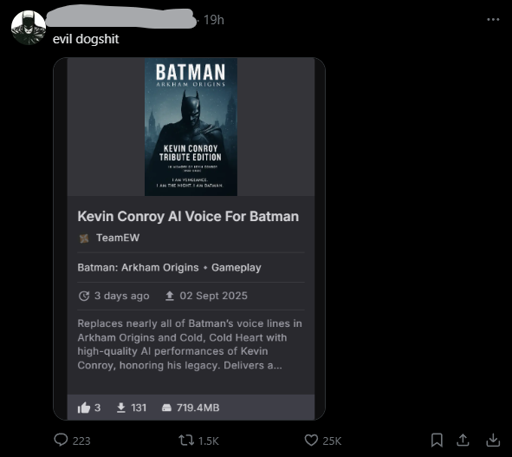This screenshot has width=512, height=457.
Task: Open the three-dot more options menu
Action: pyautogui.click(x=493, y=19)
